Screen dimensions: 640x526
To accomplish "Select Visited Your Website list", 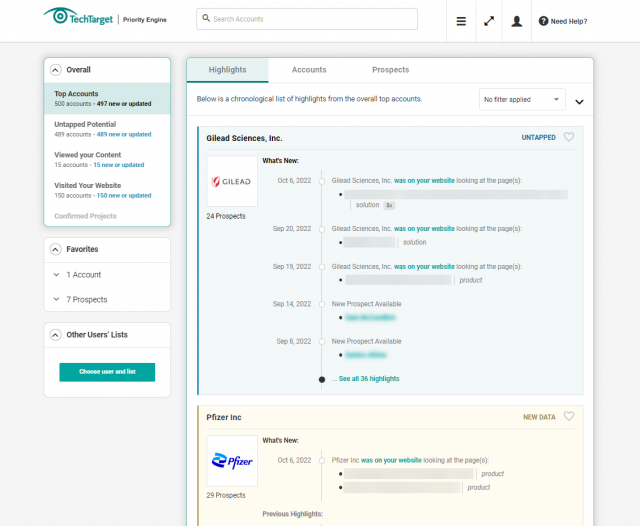I will (107, 190).
